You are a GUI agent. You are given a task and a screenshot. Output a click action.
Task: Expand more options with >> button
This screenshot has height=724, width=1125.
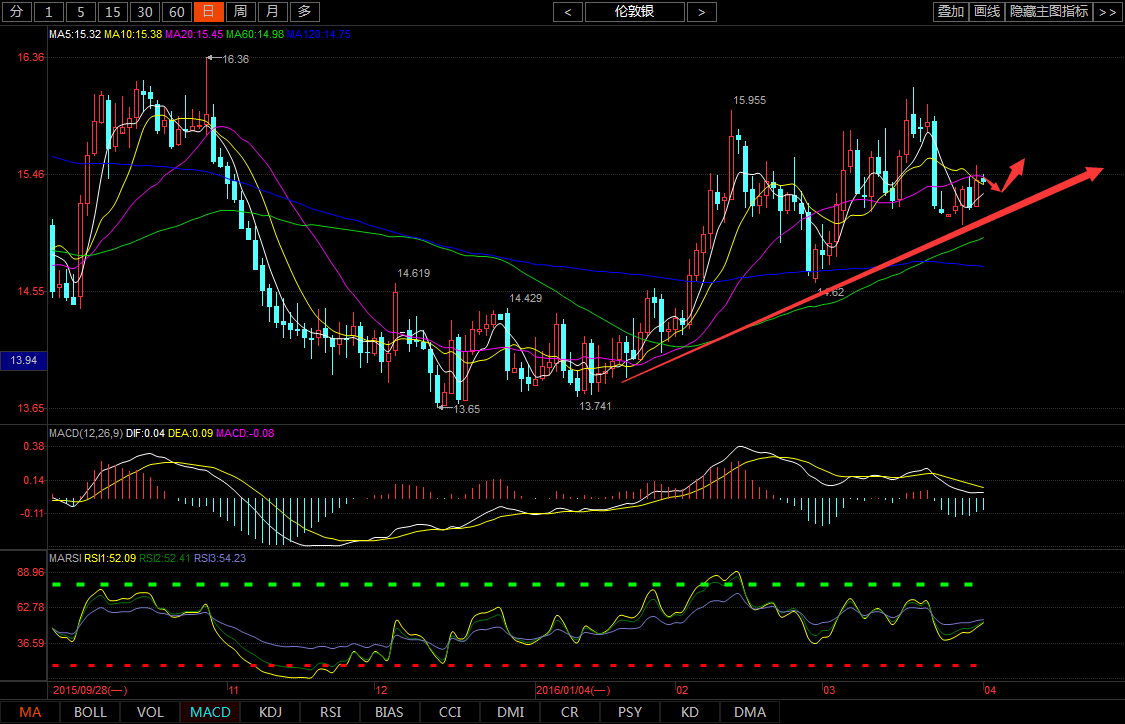[1107, 12]
